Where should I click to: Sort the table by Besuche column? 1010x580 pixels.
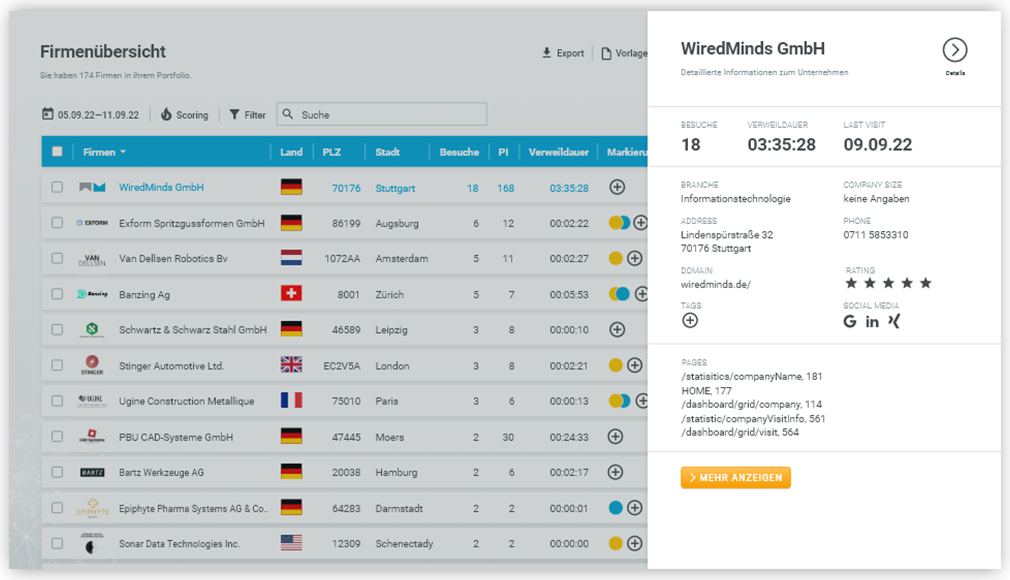point(459,152)
